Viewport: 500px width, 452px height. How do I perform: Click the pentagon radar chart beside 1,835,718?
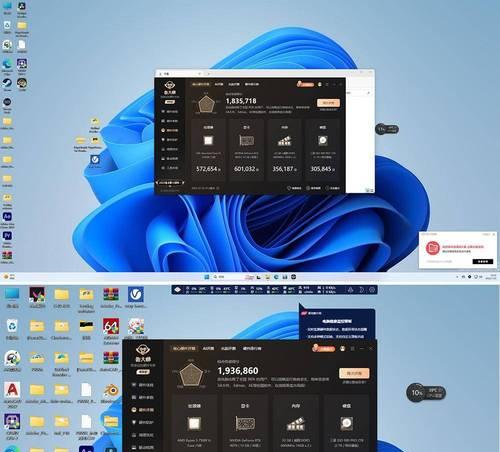(x=206, y=104)
